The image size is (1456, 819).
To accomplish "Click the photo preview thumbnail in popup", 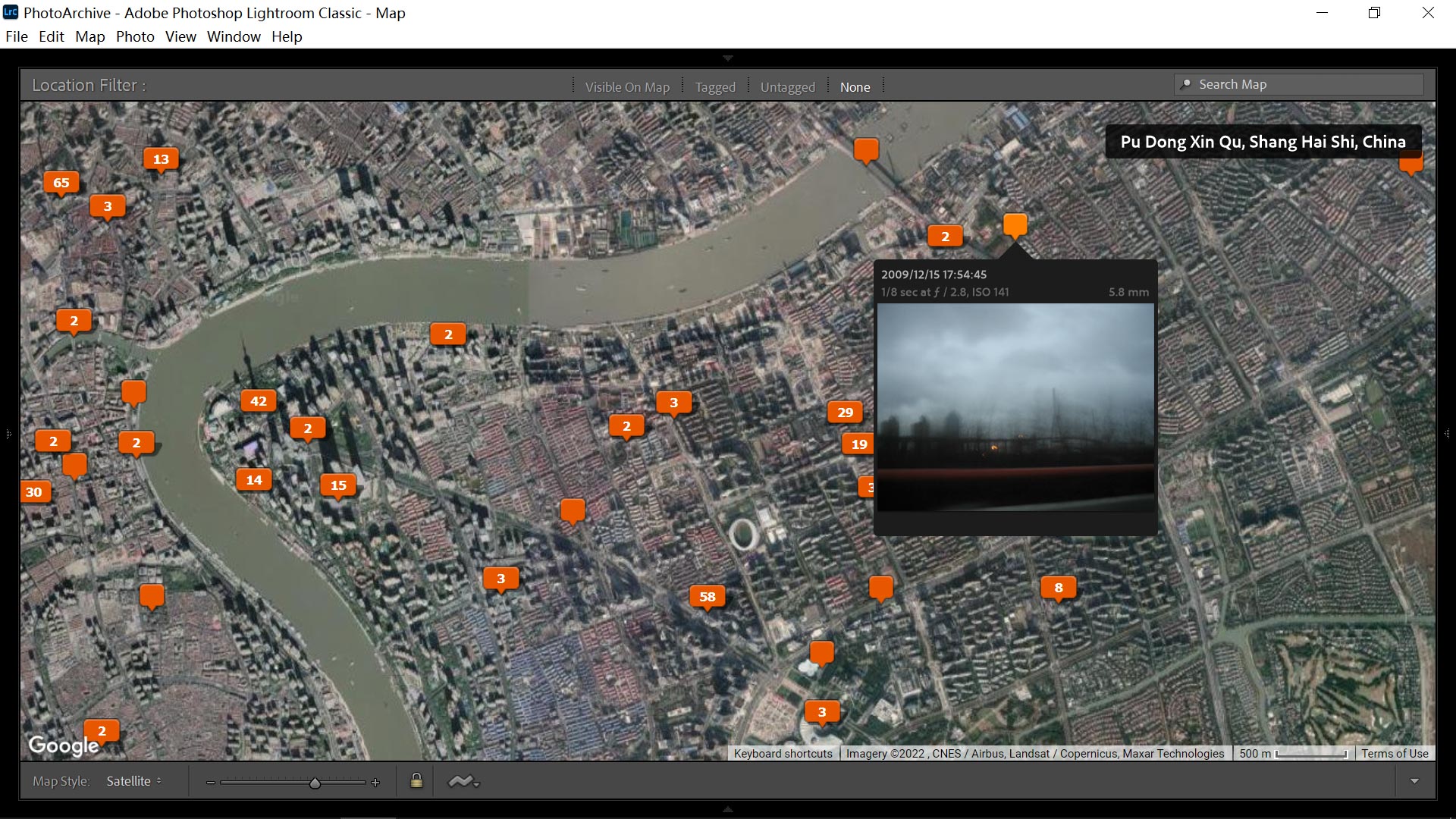I will pyautogui.click(x=1015, y=407).
